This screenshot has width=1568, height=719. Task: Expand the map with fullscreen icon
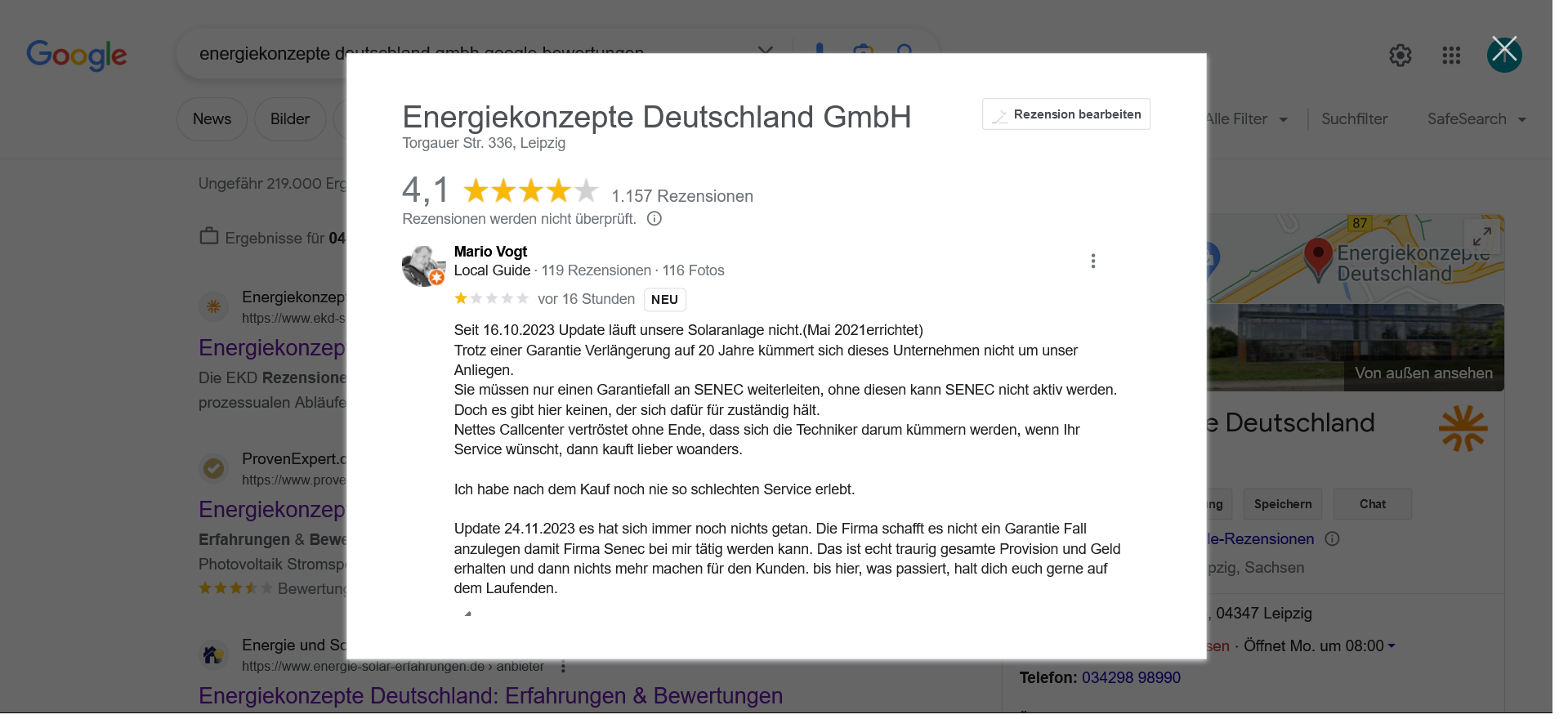(1481, 236)
